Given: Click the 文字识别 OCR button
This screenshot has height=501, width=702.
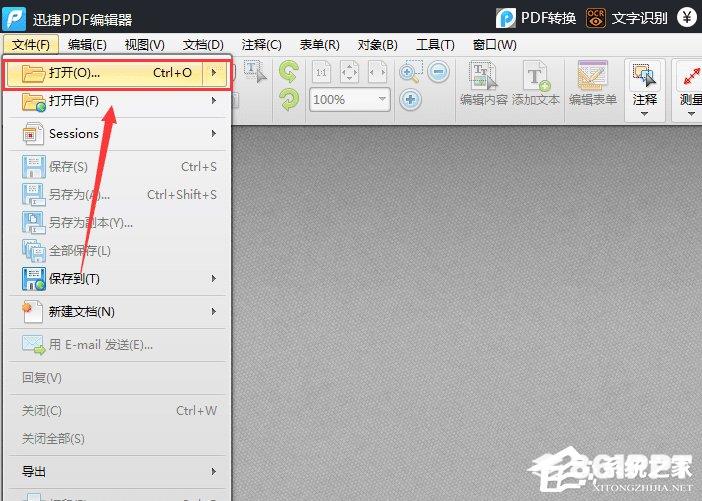Looking at the screenshot, I should point(626,18).
